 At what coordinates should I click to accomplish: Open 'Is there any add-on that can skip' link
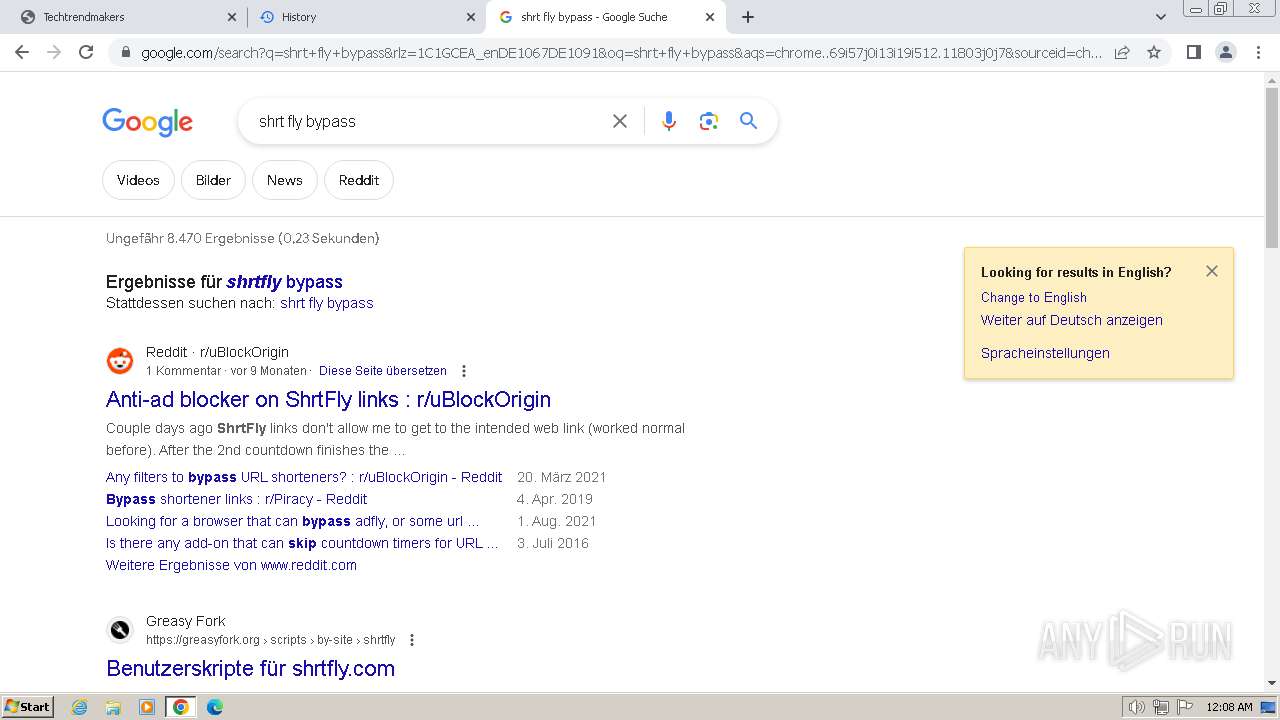pos(302,543)
